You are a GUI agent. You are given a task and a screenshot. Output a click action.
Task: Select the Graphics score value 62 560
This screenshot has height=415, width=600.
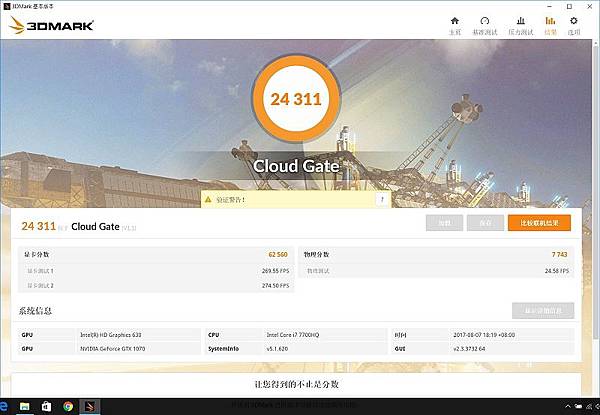pyautogui.click(x=278, y=254)
